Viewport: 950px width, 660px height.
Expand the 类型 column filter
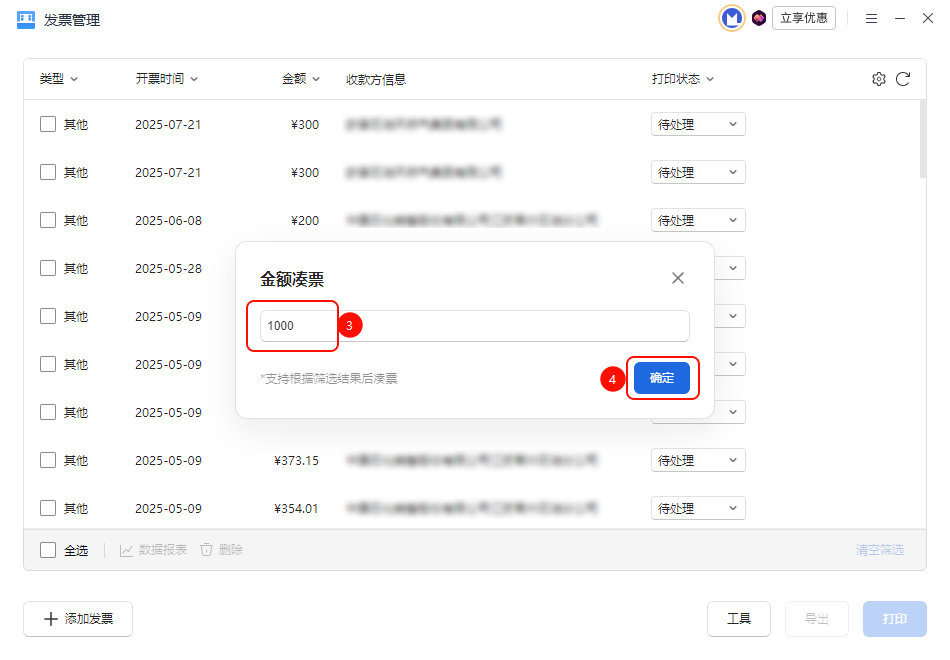click(x=59, y=79)
